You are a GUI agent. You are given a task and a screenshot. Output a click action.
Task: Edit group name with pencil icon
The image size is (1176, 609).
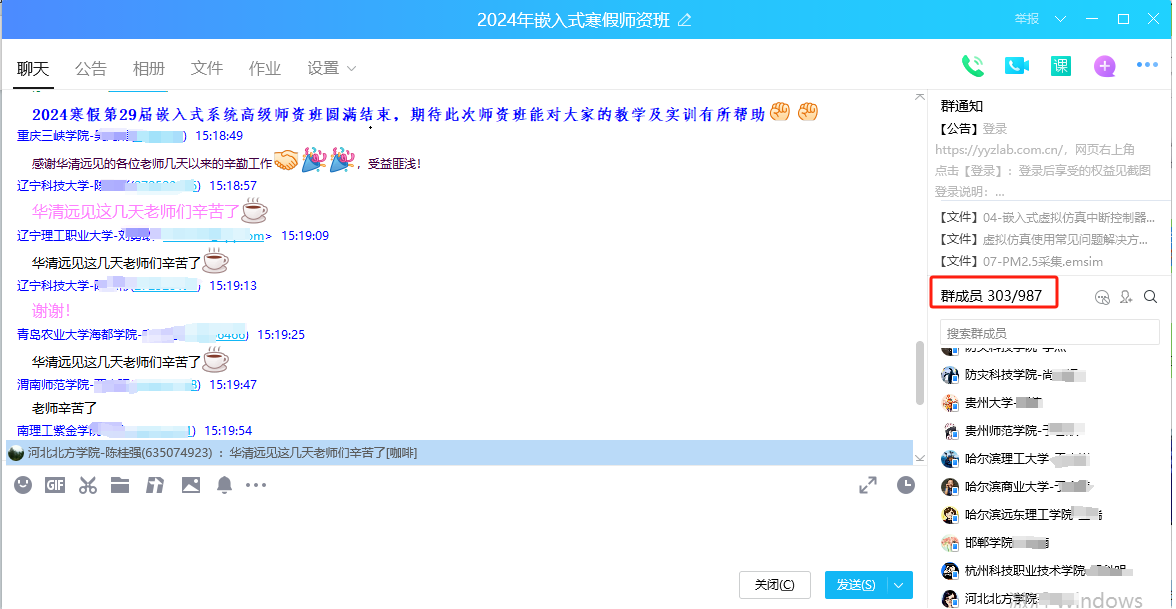point(685,20)
